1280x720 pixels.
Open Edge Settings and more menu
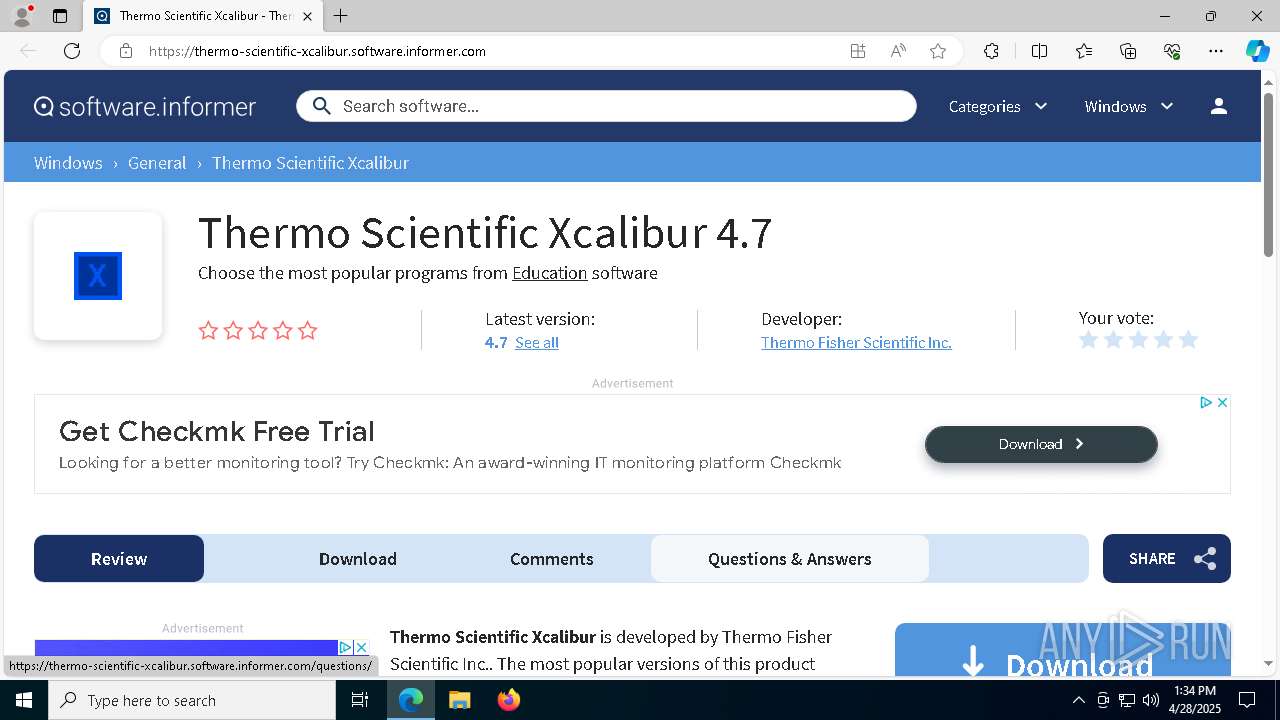pos(1216,51)
